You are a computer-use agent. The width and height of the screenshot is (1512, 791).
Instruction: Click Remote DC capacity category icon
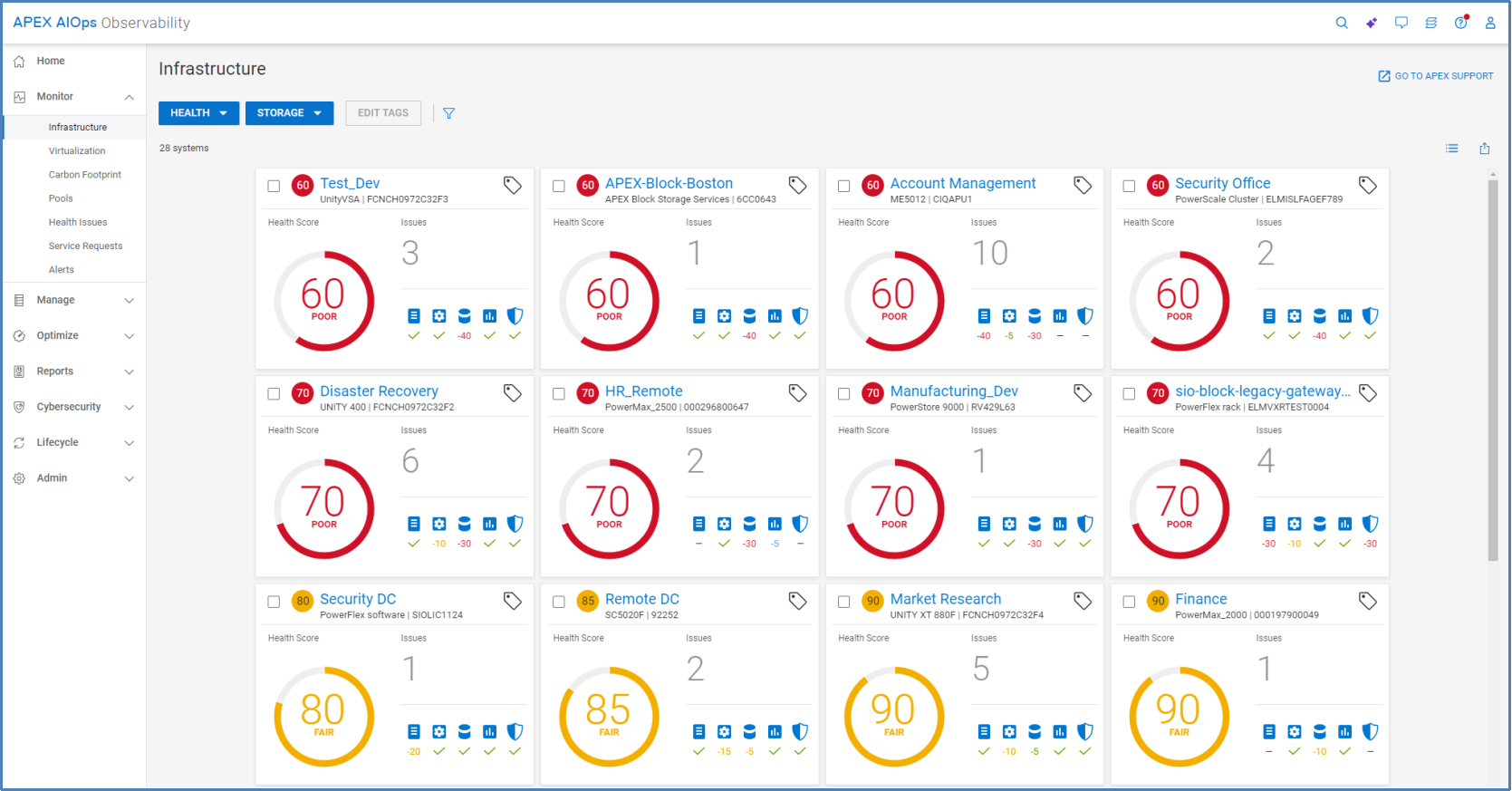click(749, 732)
